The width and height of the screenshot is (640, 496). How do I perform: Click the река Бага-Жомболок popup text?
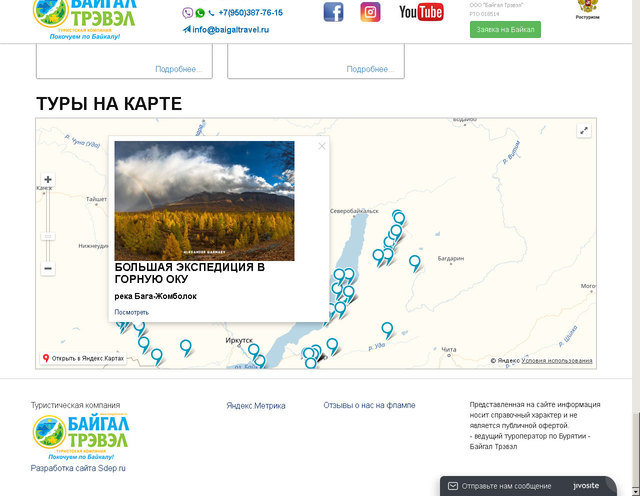156,296
